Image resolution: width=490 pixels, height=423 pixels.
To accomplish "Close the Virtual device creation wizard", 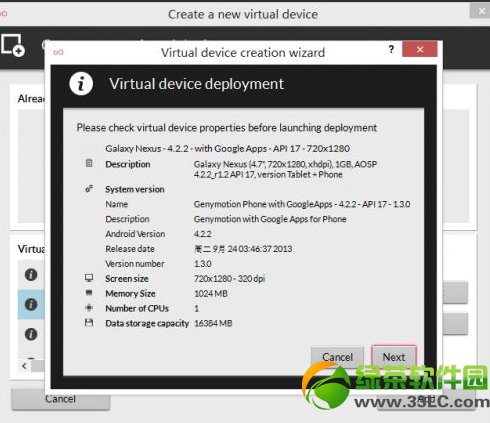I will tap(420, 50).
